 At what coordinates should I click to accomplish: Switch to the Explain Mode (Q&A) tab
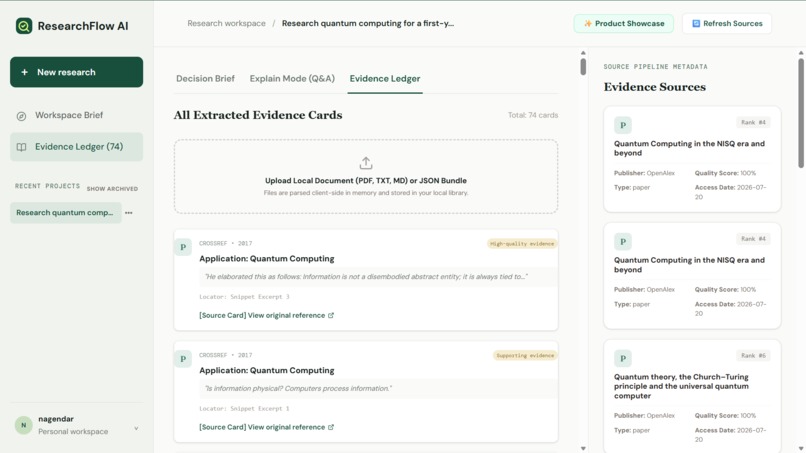(292, 79)
